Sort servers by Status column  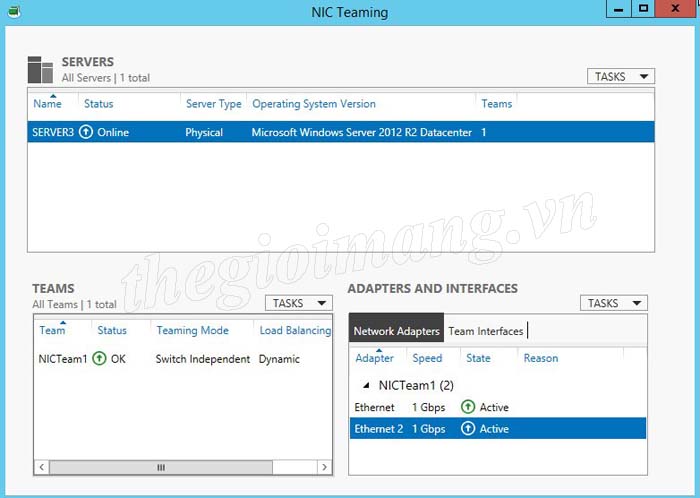pos(99,104)
